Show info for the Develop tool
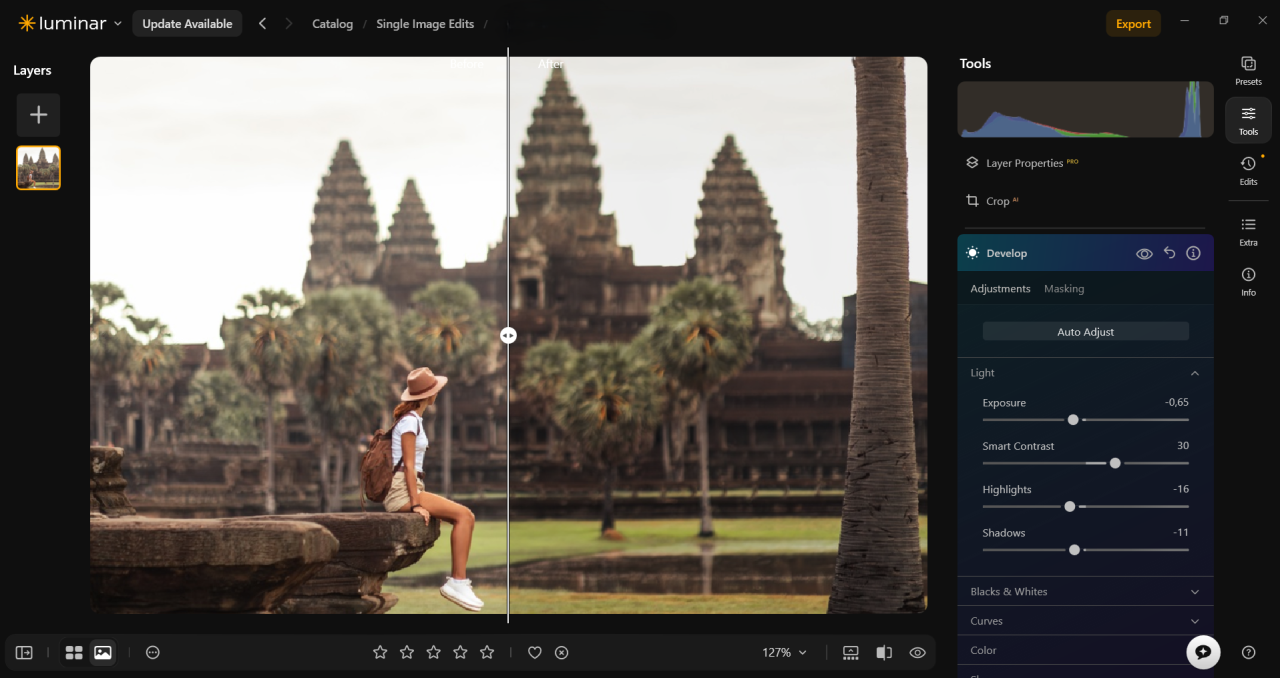Viewport: 1280px width, 678px height. tap(1193, 253)
